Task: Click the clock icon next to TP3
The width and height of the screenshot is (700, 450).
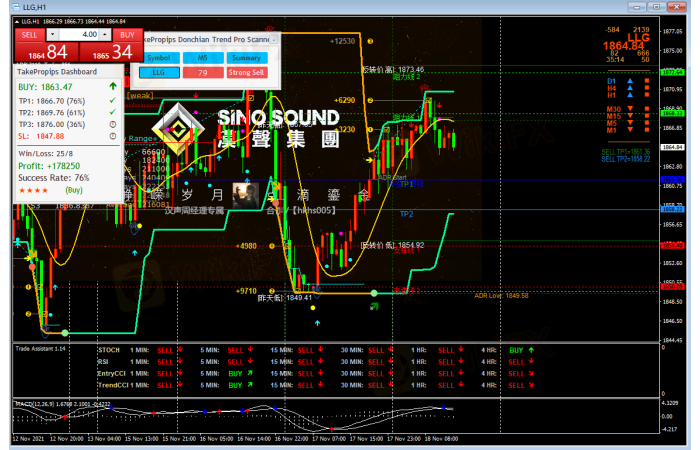Action: (x=113, y=124)
